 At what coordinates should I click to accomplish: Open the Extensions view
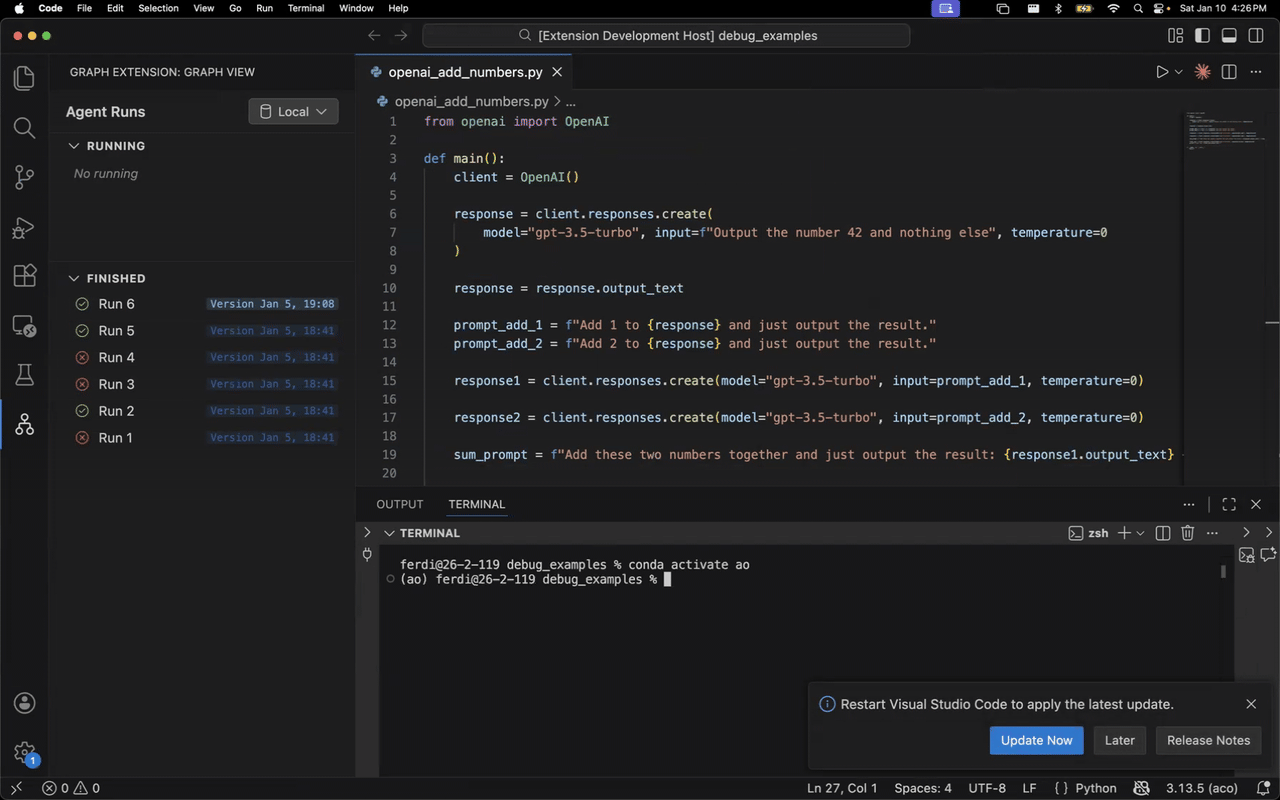coord(24,278)
